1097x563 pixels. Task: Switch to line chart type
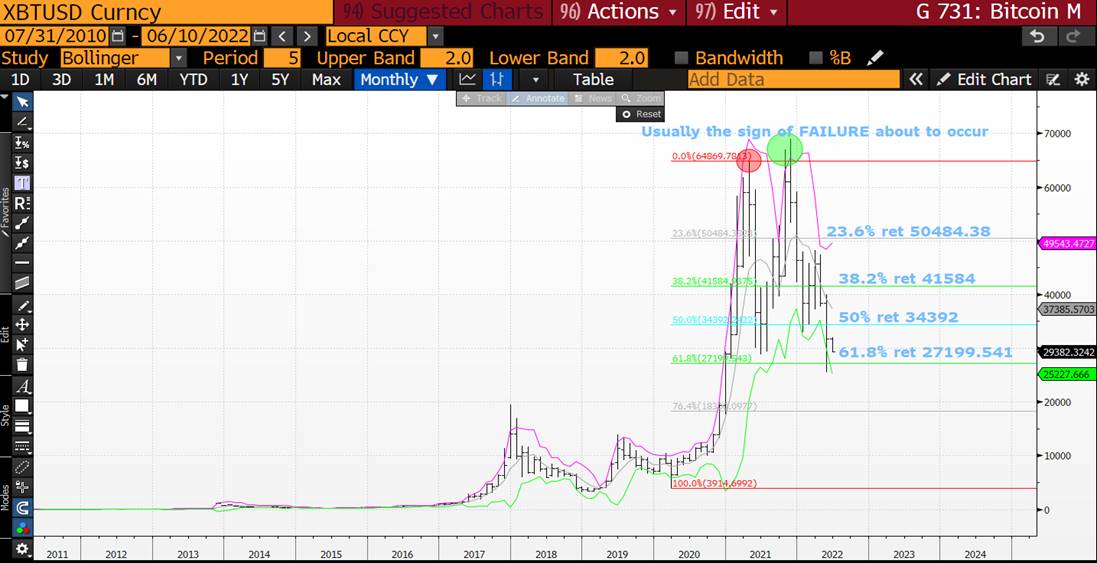point(467,80)
